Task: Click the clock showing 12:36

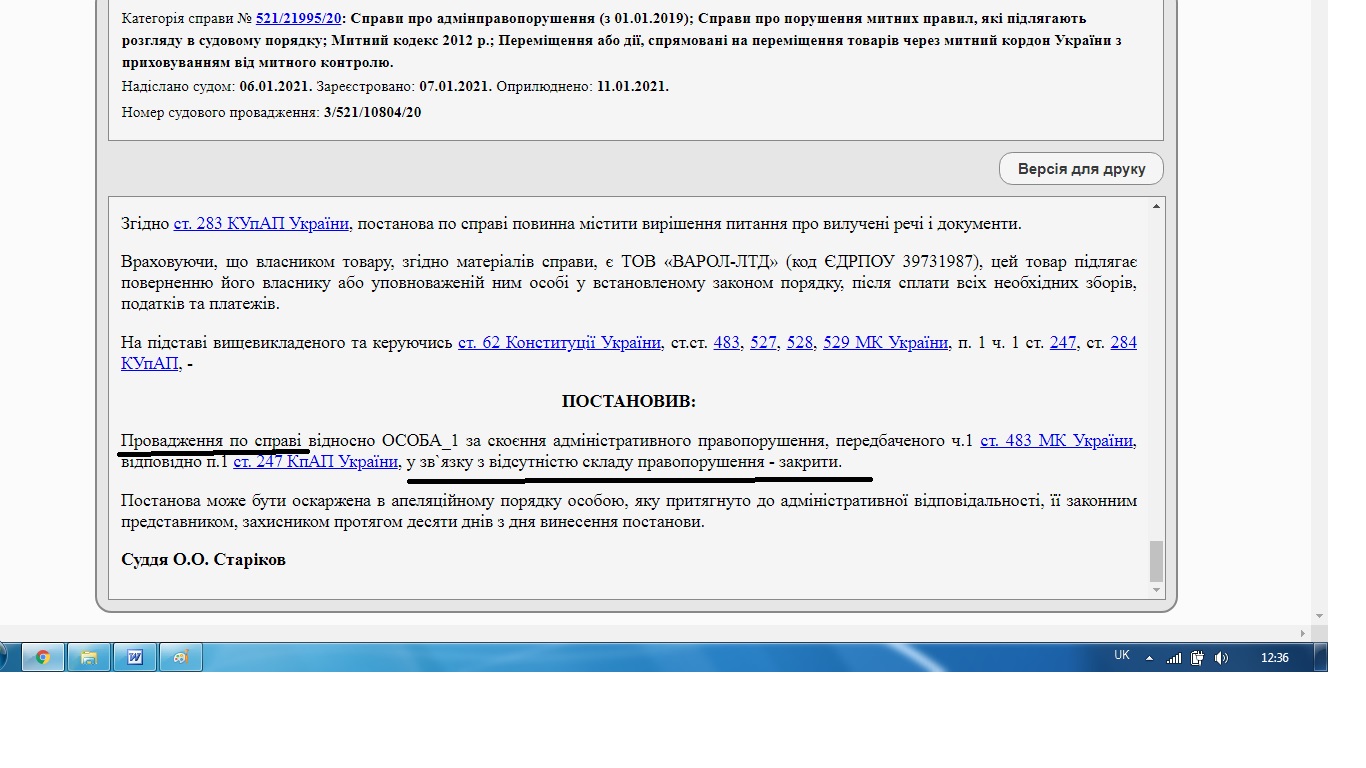Action: 1274,658
